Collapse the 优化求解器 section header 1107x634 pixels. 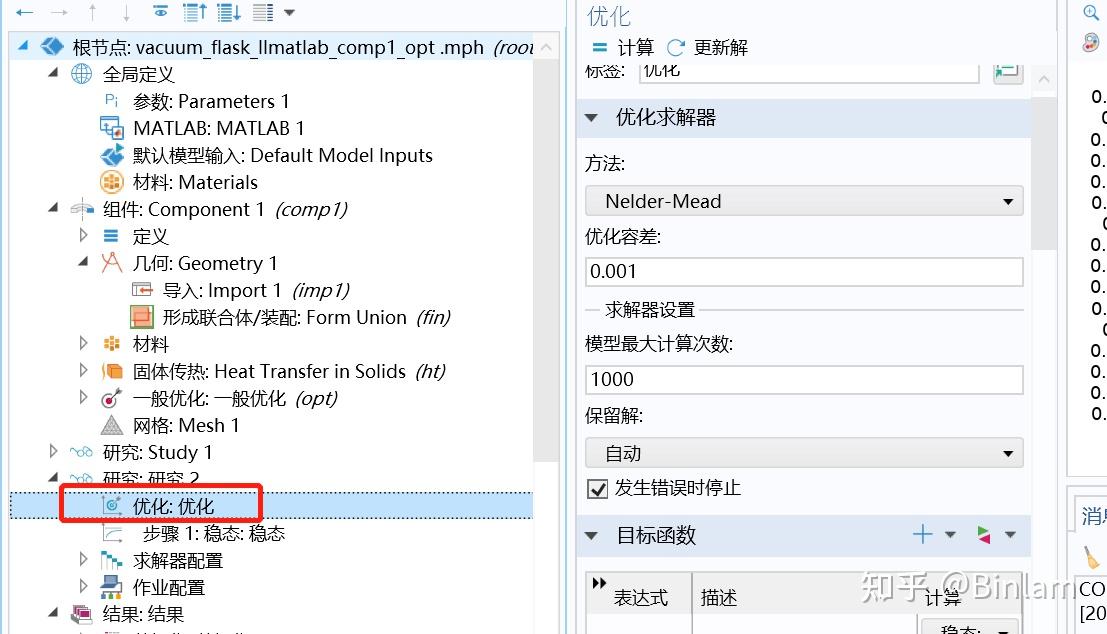coord(592,118)
